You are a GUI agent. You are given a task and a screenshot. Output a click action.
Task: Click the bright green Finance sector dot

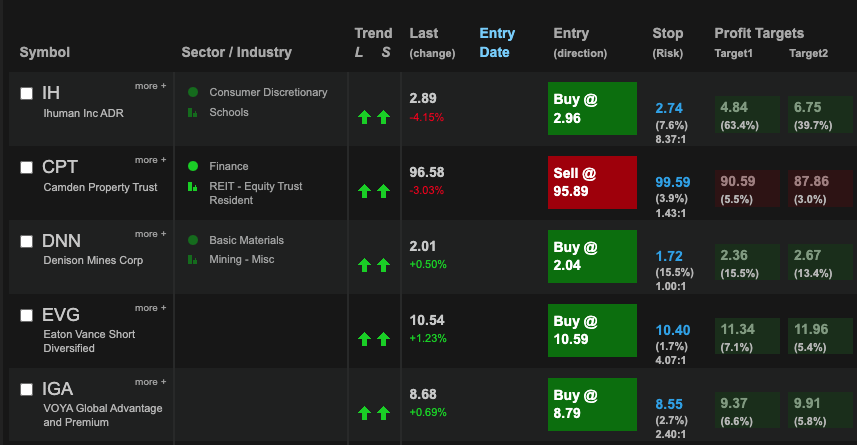point(193,166)
